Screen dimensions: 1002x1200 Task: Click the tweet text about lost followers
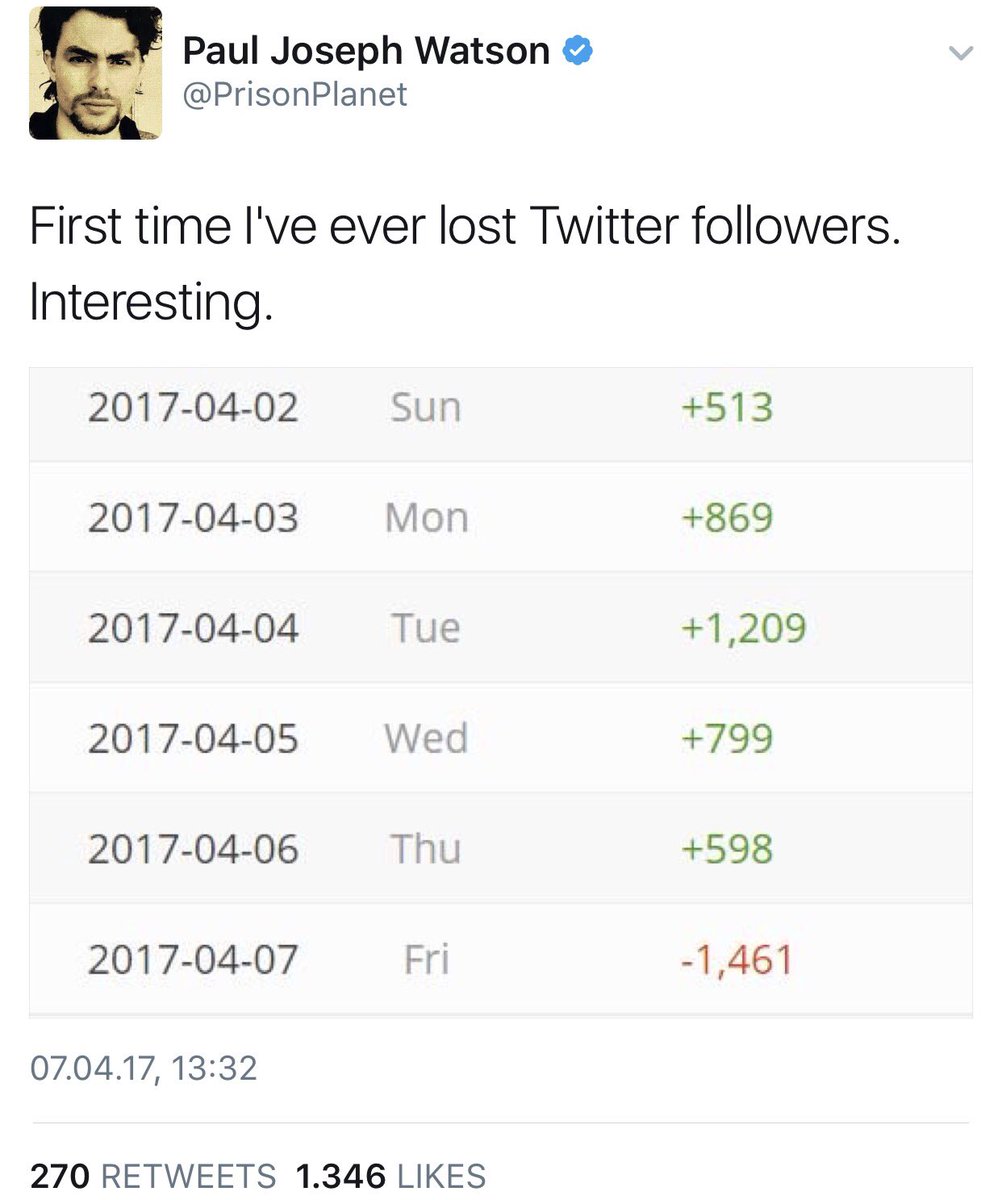click(465, 263)
